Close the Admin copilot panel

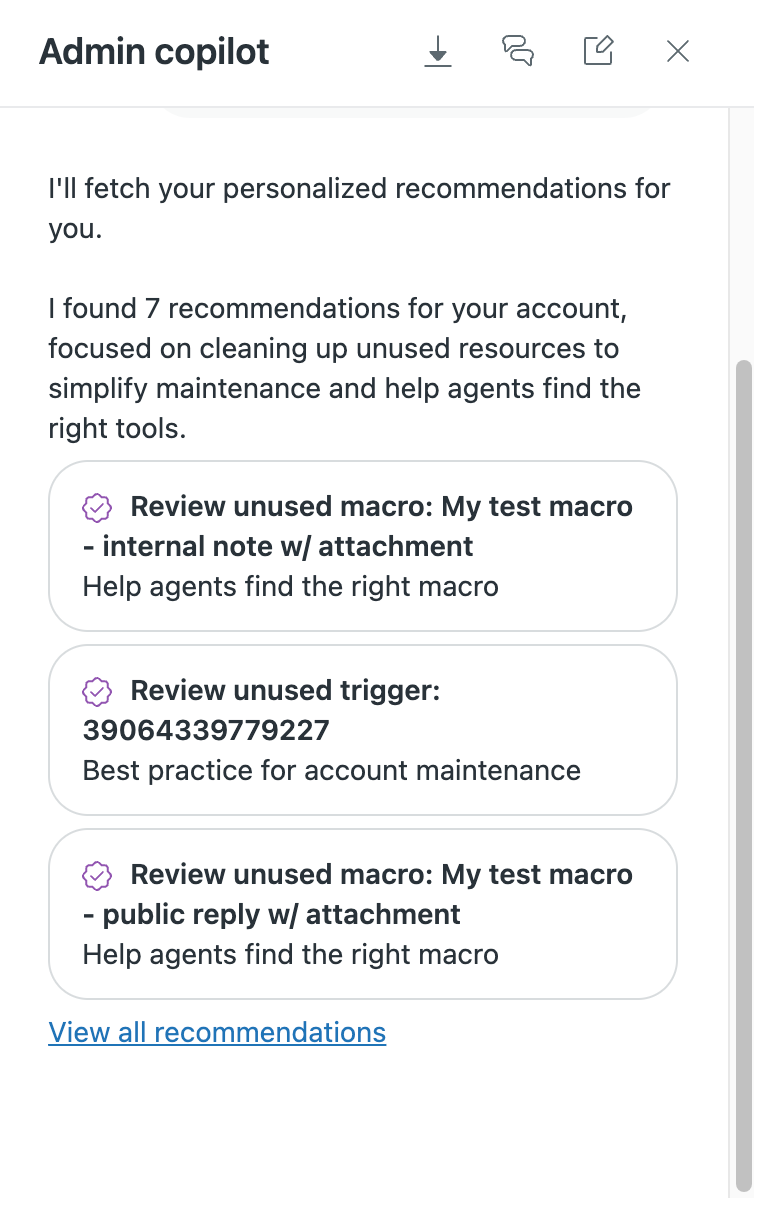tap(678, 51)
